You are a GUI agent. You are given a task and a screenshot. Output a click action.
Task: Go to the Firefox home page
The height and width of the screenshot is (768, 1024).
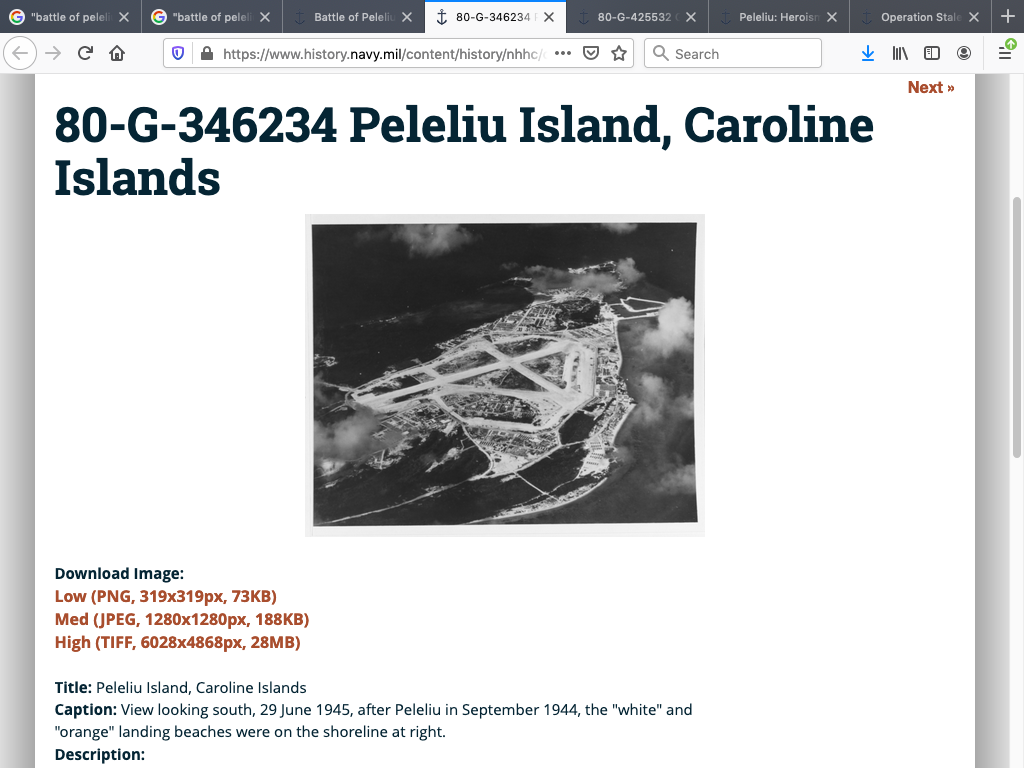click(x=117, y=54)
